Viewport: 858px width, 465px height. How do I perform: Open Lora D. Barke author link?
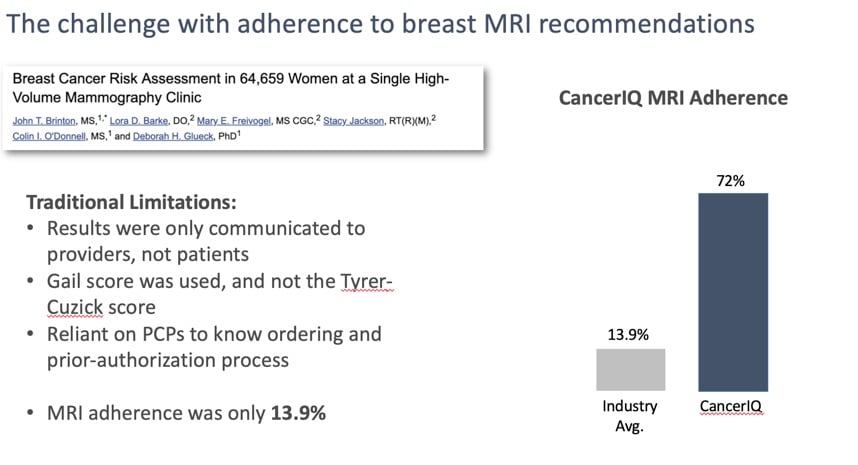138,121
